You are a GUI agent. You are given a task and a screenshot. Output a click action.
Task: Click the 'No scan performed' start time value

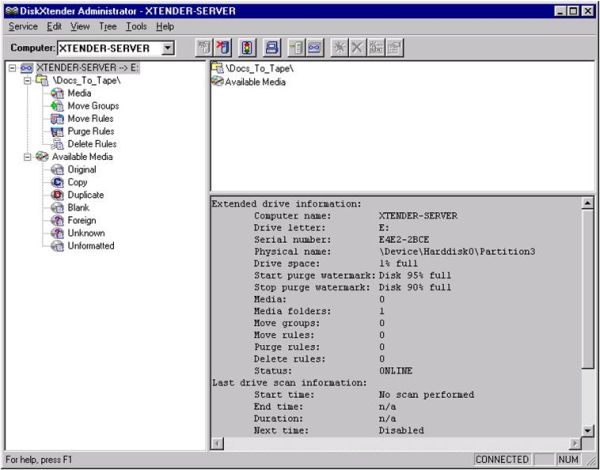(x=426, y=395)
